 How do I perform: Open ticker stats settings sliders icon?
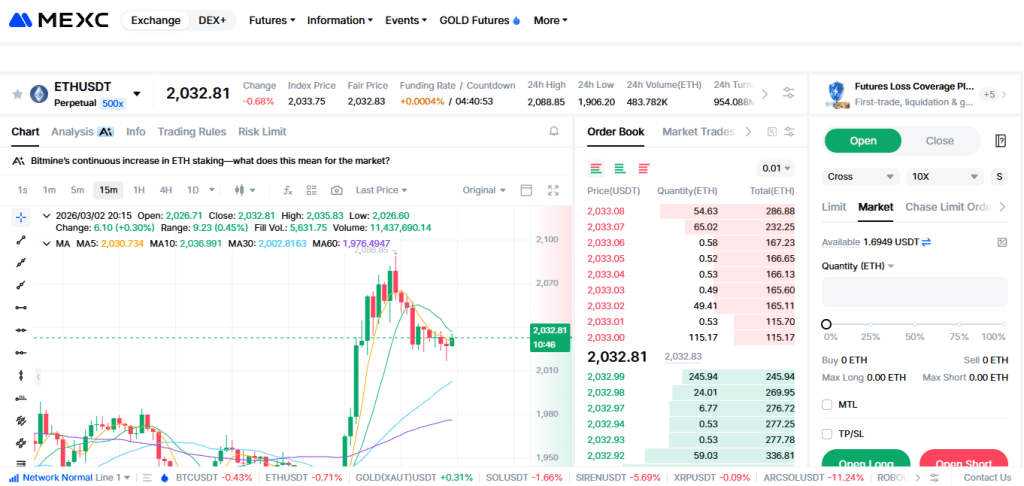click(x=789, y=93)
